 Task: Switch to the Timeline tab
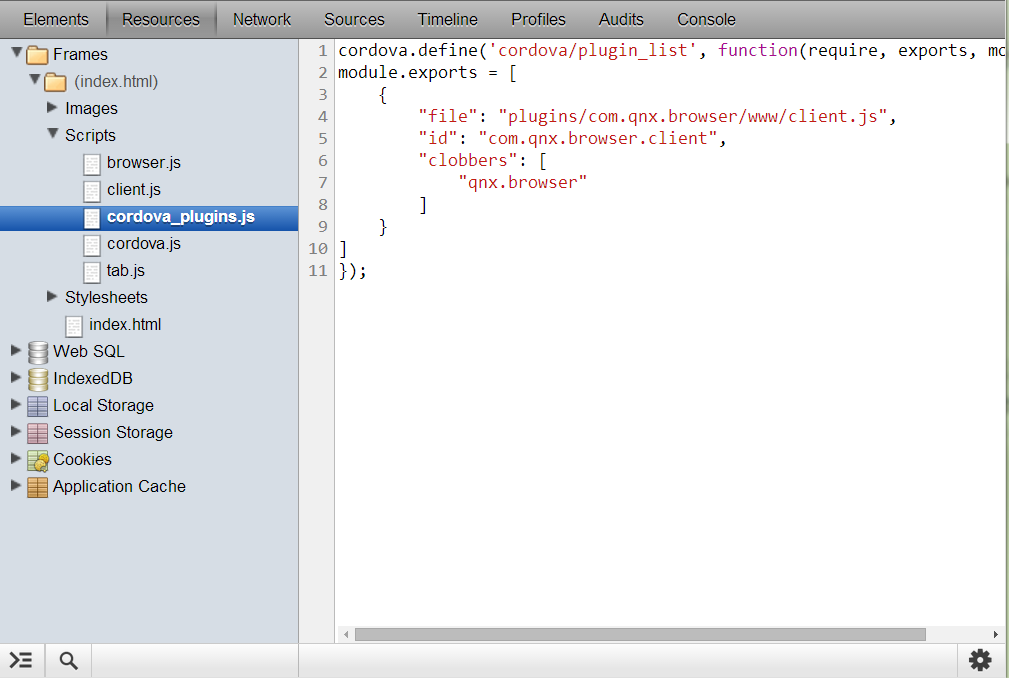(447, 19)
